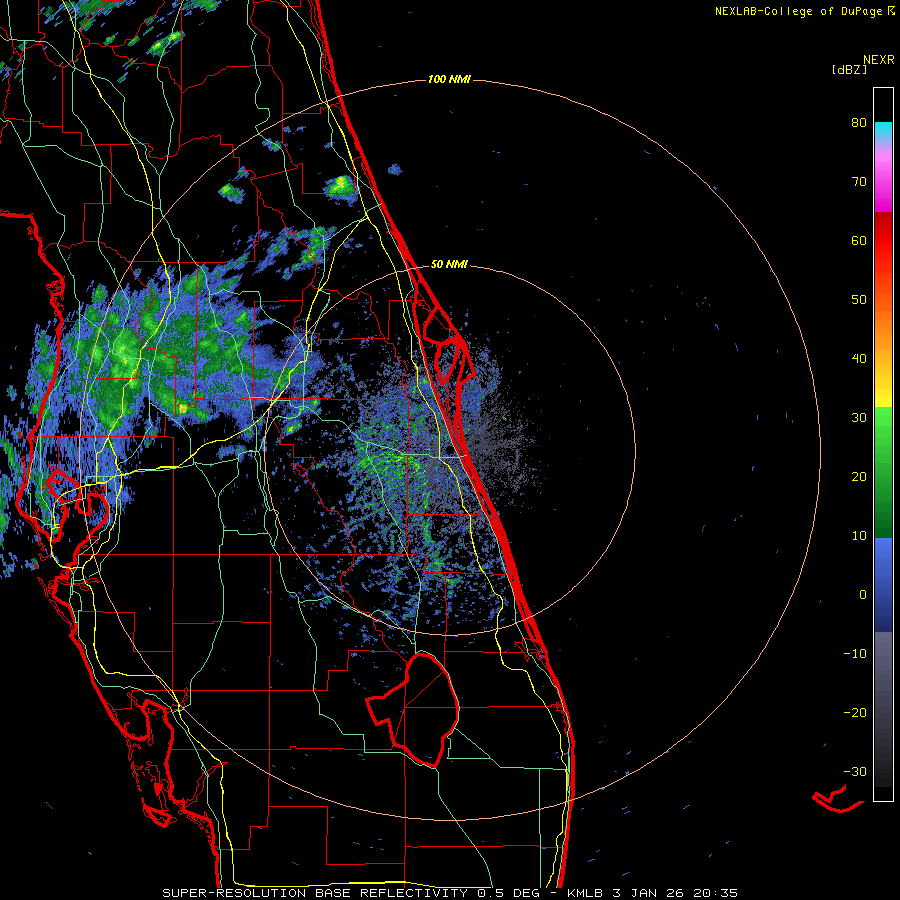Click the 60 value on dBZ scale
Image resolution: width=900 pixels, height=900 pixels.
(x=859, y=240)
